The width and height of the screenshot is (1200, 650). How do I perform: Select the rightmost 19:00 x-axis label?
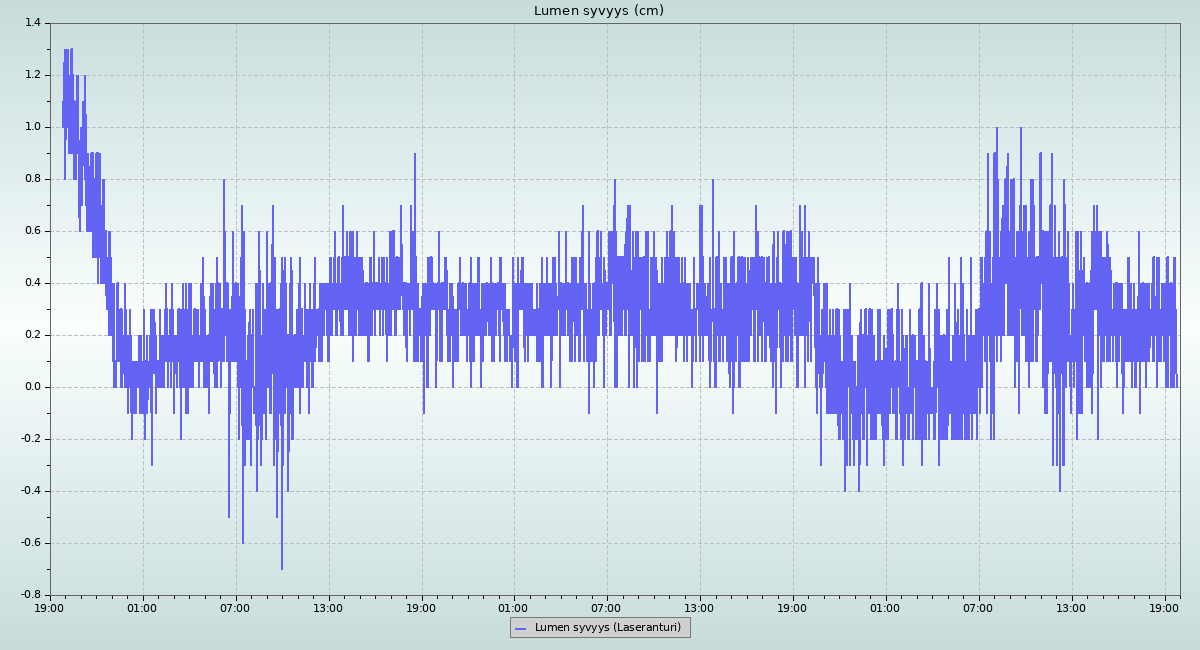coord(1165,607)
